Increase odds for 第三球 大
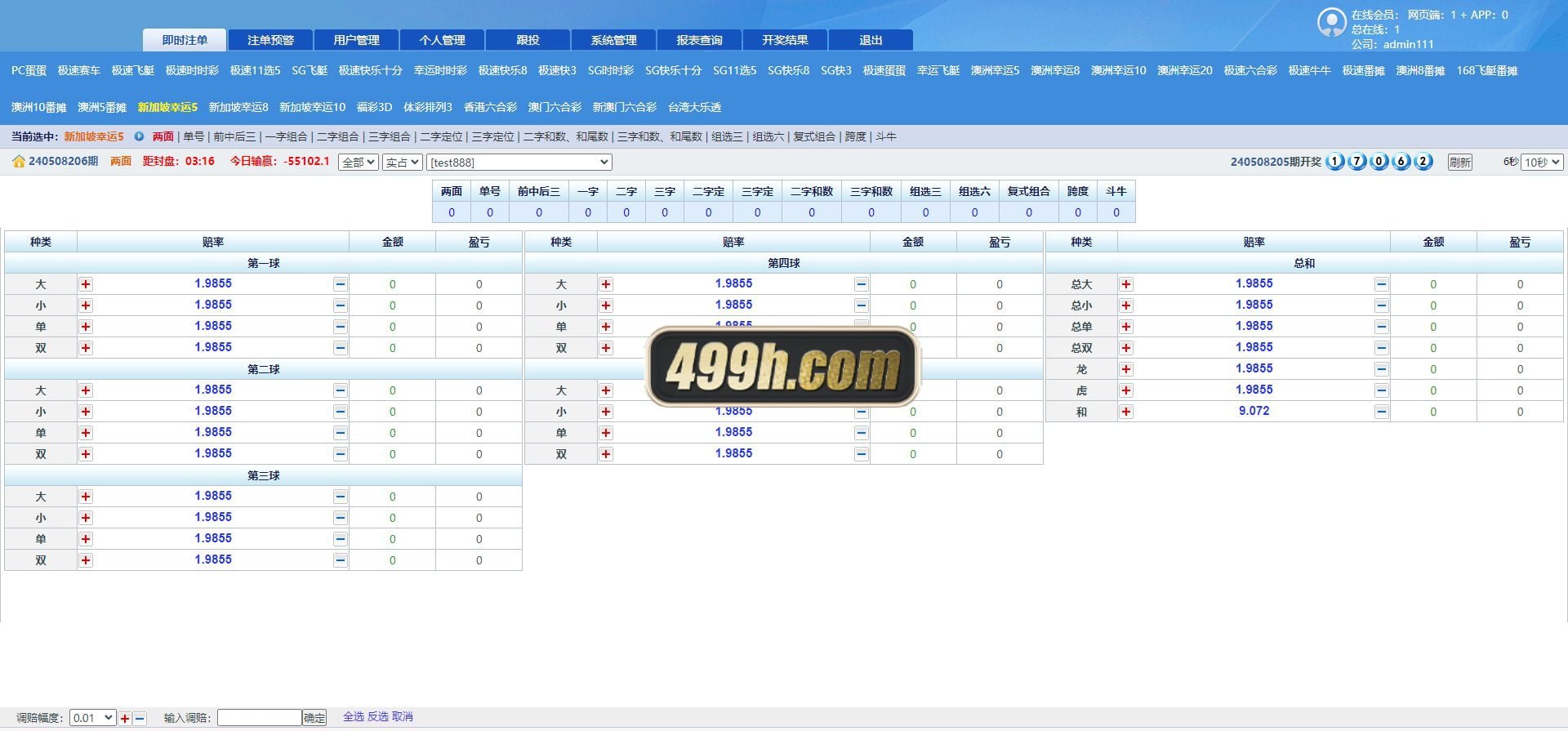 pyautogui.click(x=86, y=497)
